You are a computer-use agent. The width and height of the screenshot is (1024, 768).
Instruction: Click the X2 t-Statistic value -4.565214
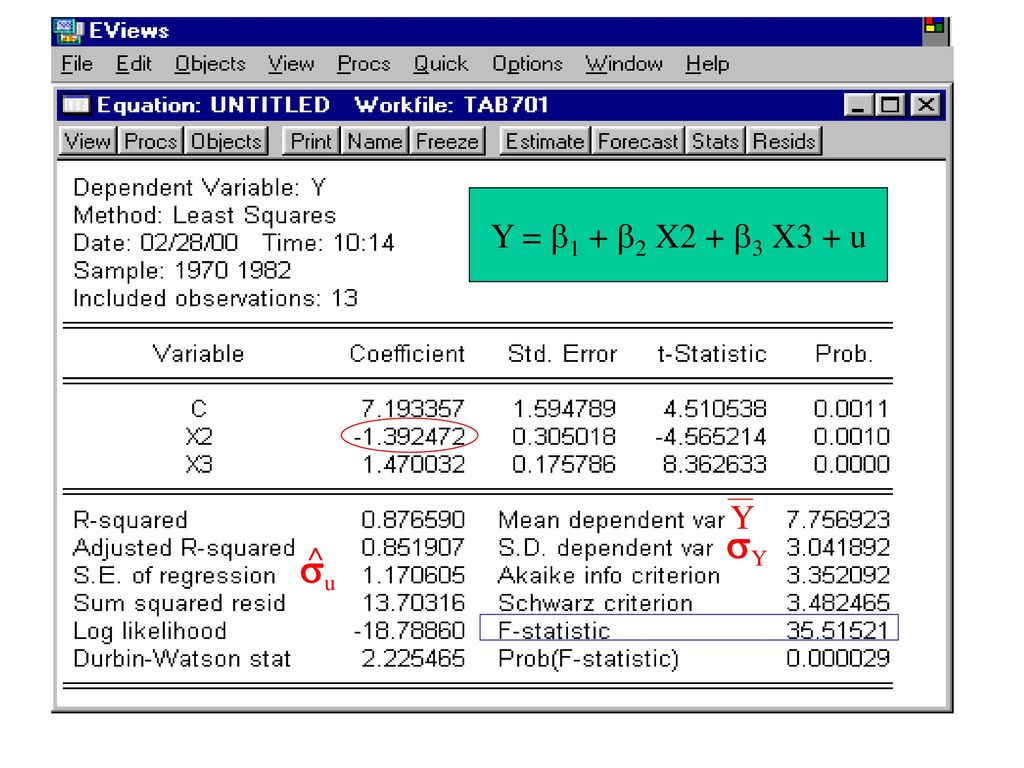click(711, 436)
